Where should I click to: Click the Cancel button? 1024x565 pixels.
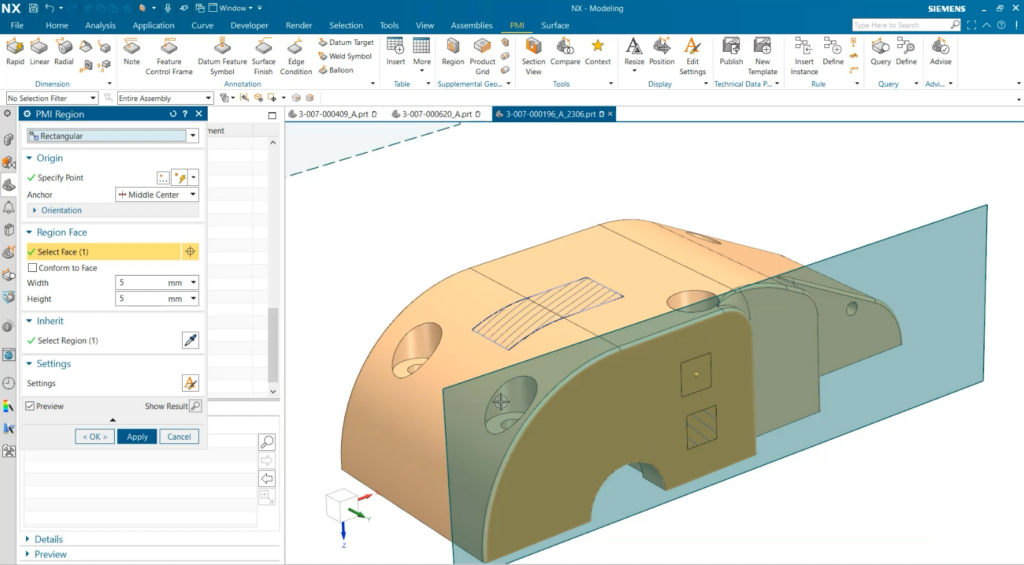(179, 437)
